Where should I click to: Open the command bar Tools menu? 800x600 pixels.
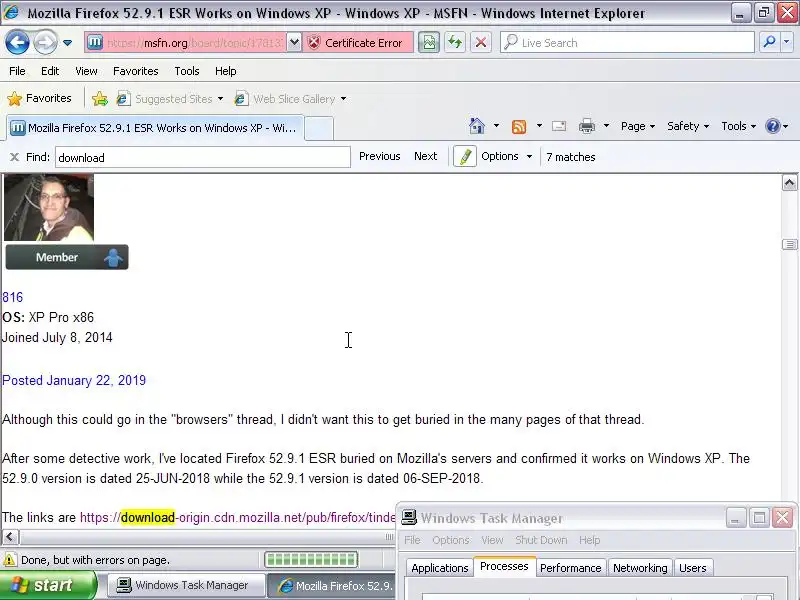[738, 126]
